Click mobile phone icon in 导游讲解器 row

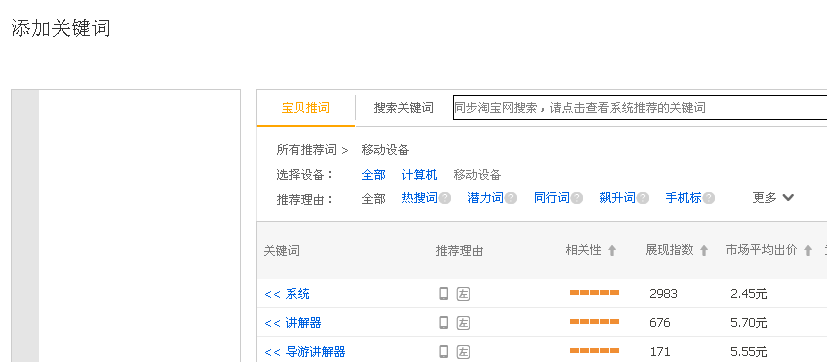444,351
